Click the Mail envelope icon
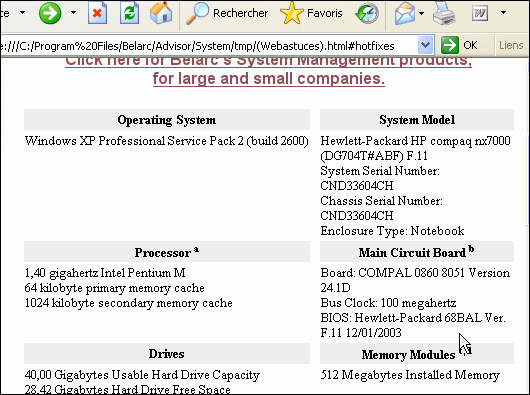The width and height of the screenshot is (530, 395). pyautogui.click(x=405, y=13)
